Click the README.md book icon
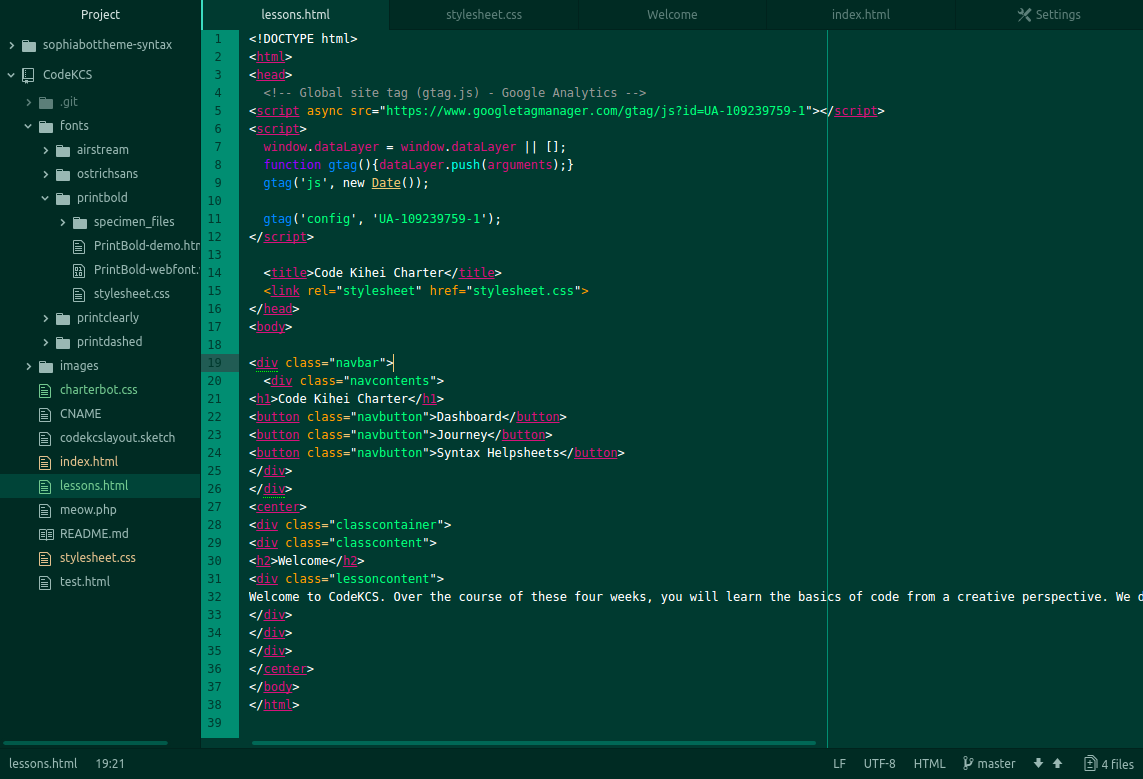 click(44, 534)
